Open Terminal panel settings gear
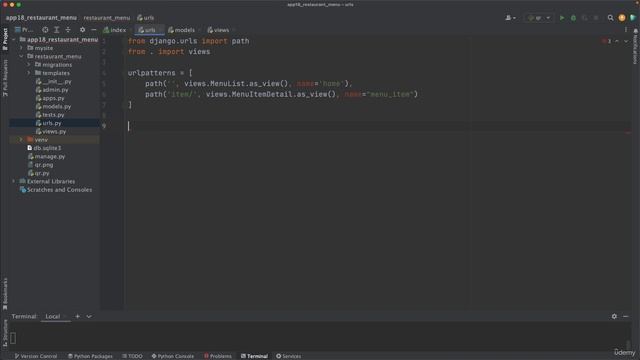Viewport: 640px width, 360px height. tap(614, 316)
